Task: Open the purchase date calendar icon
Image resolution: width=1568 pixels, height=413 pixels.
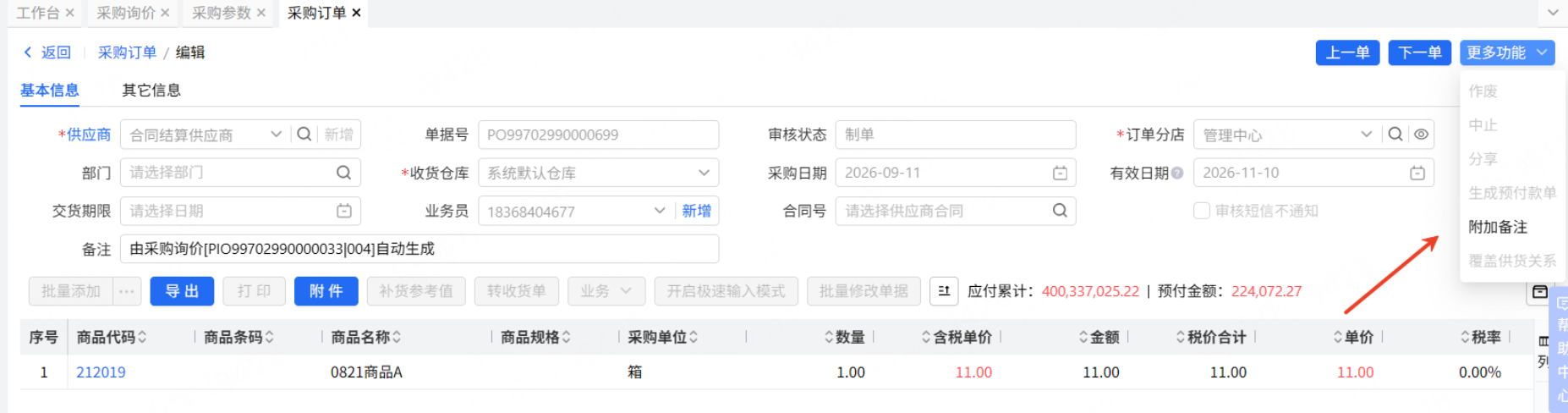Action: click(1060, 173)
